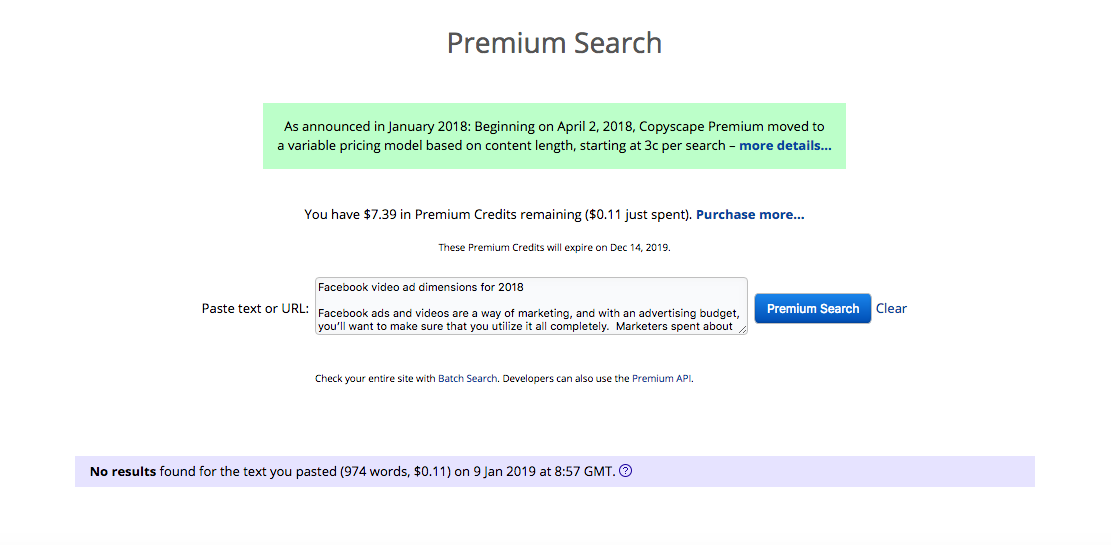Viewport: 1111px width, 545px height.
Task: Click the credits expiry notice for Dec 14, 2019
Action: tap(554, 248)
